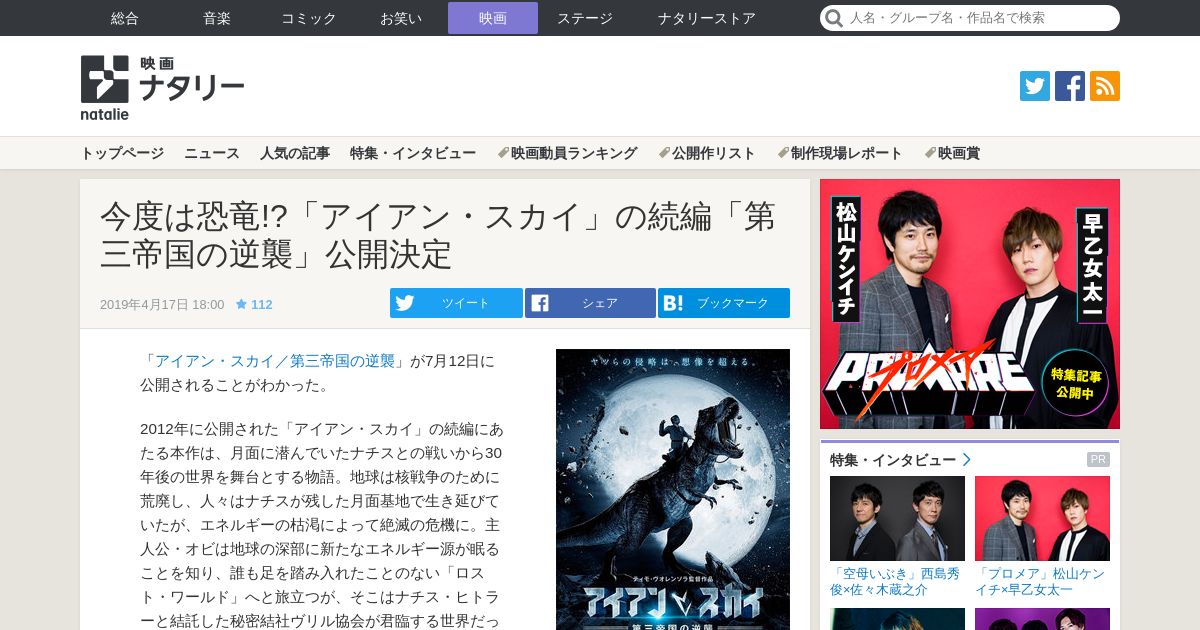
Task: Open the Facebook icon in header
Action: pyautogui.click(x=1070, y=86)
